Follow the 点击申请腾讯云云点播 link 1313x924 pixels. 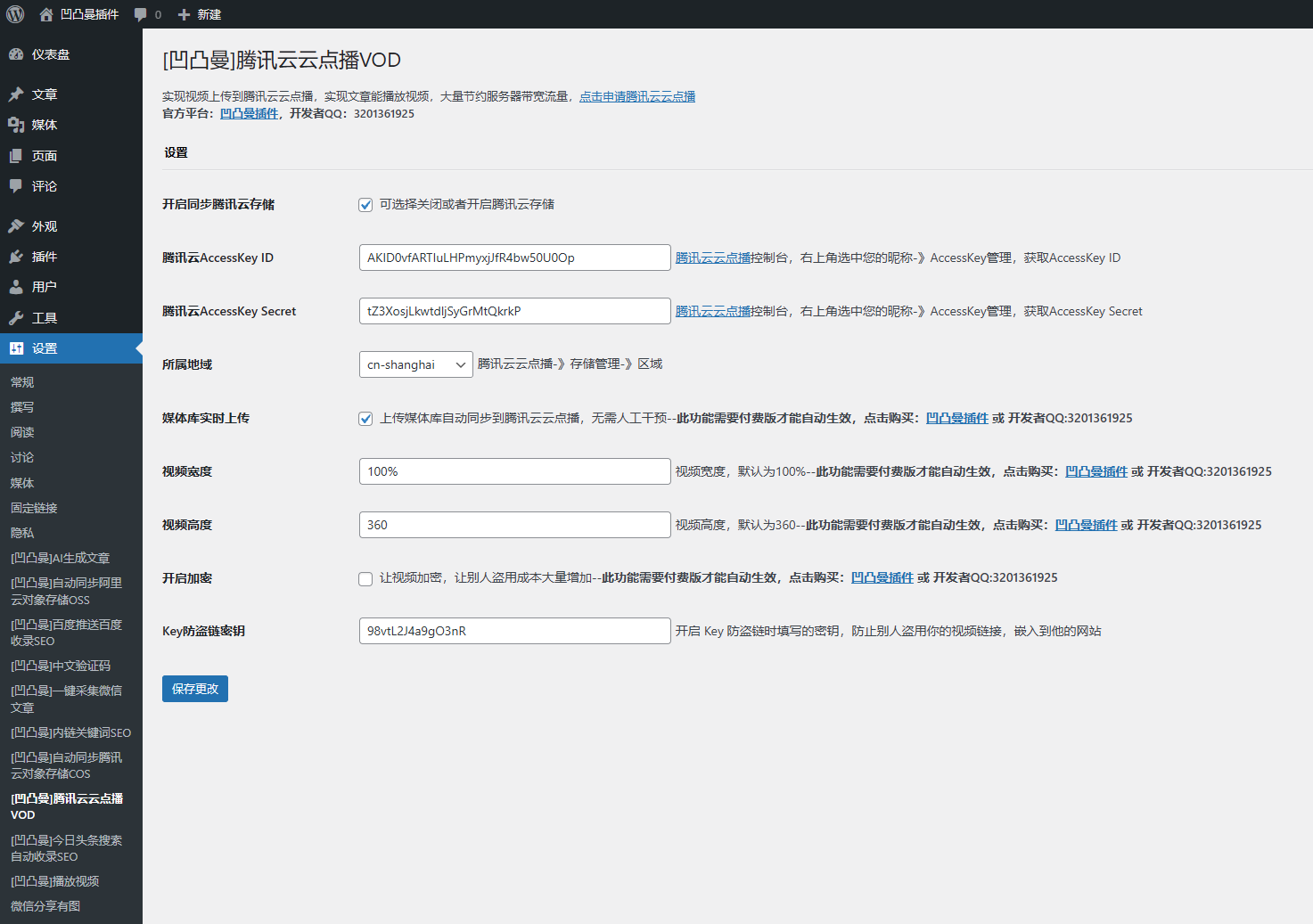tap(637, 96)
